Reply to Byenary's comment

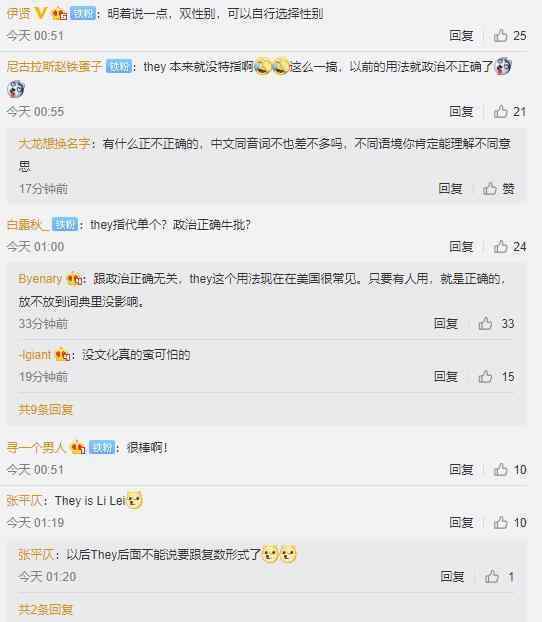coord(446,323)
